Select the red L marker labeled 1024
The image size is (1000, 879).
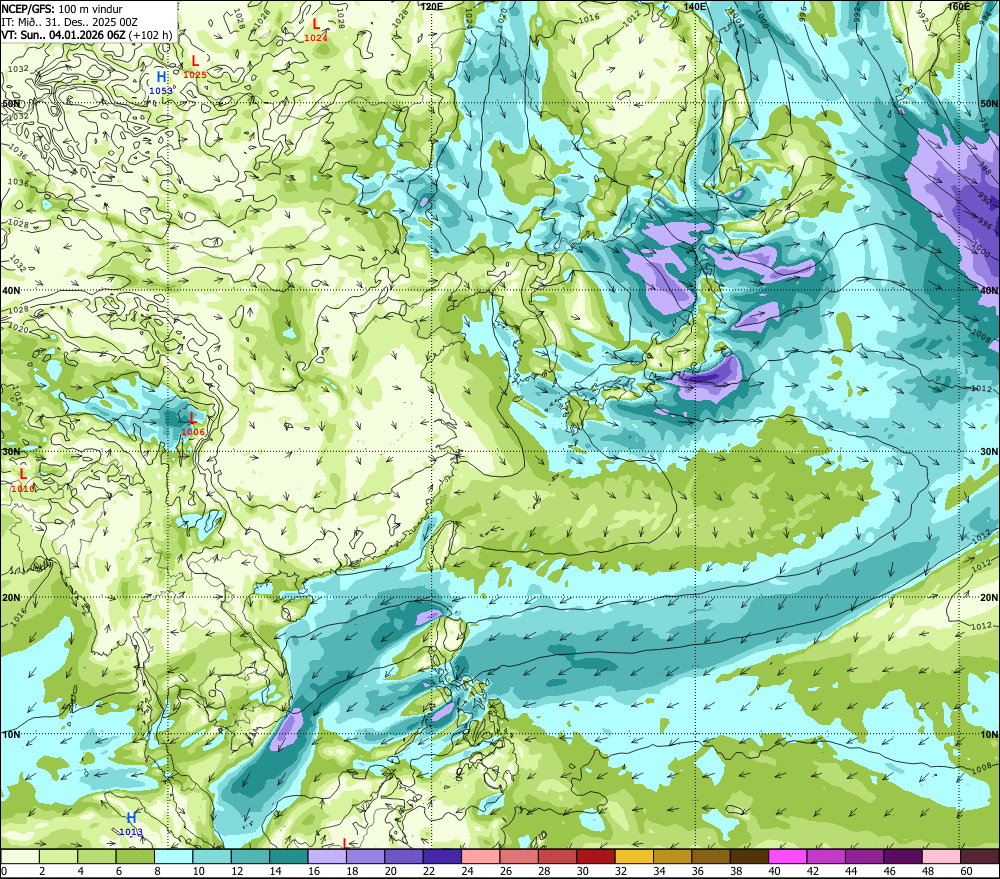click(x=316, y=24)
